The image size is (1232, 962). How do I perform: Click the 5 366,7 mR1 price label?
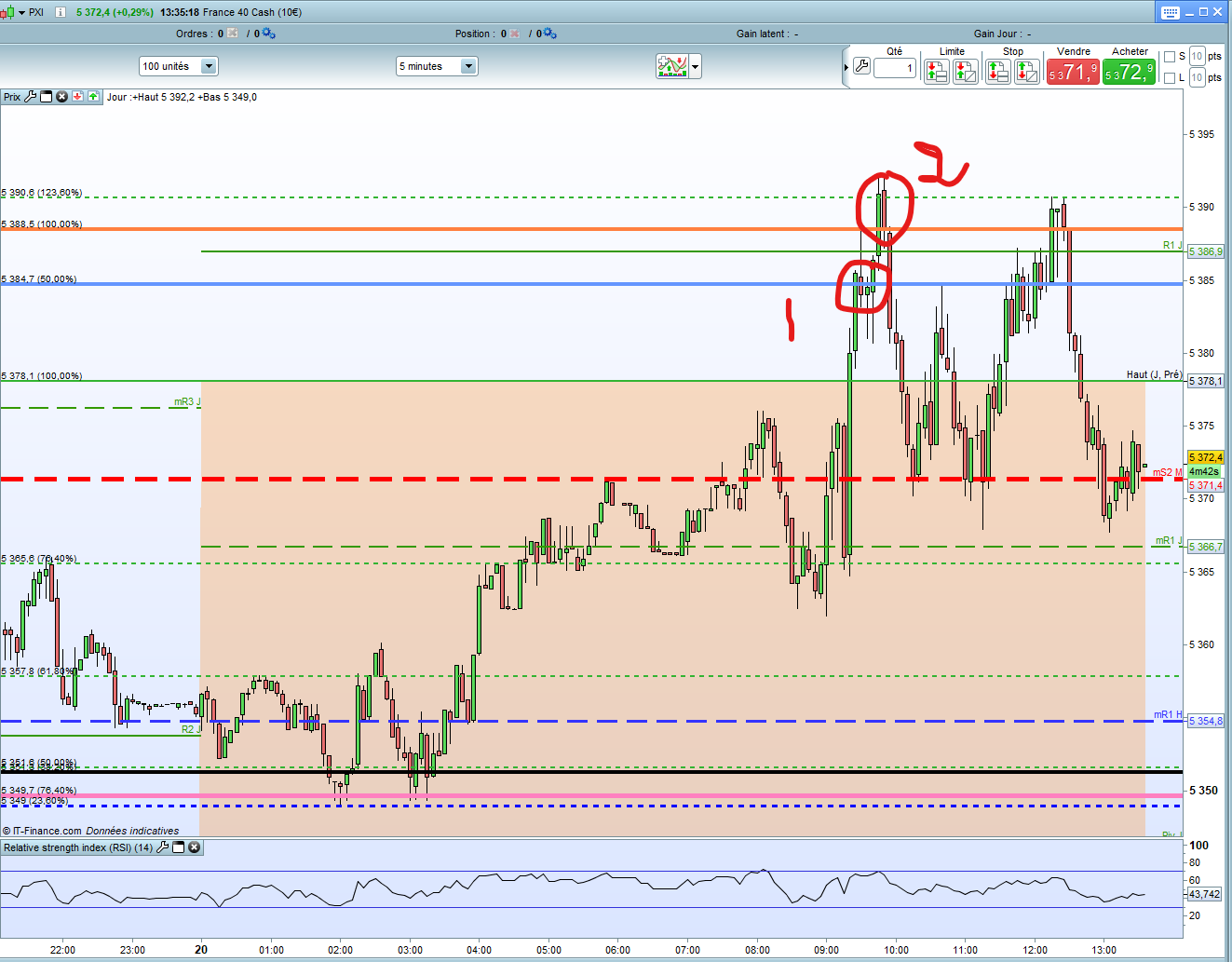point(1205,547)
